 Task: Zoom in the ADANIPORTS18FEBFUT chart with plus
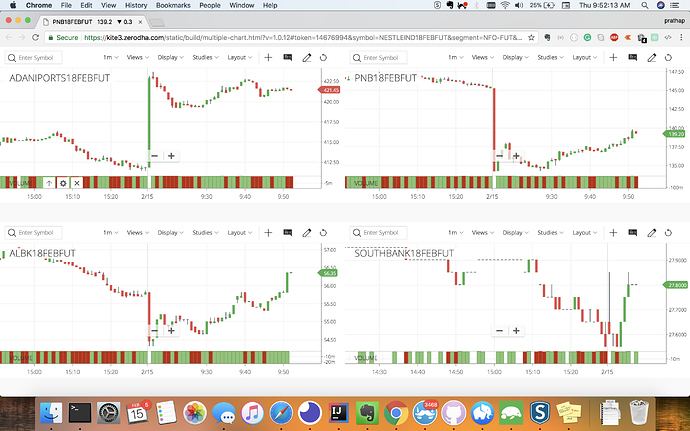pyautogui.click(x=171, y=156)
